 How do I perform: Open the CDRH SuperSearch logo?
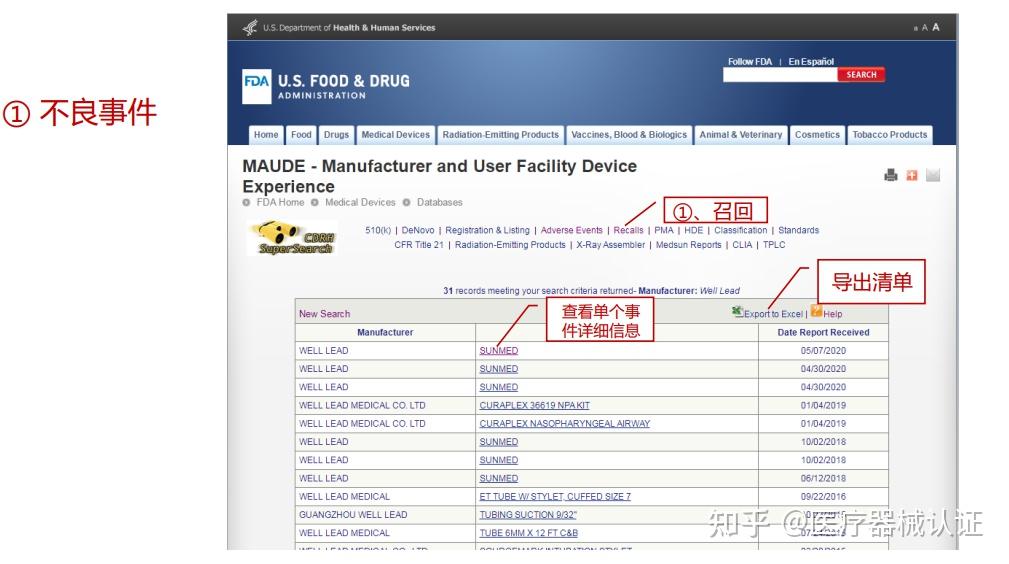[x=292, y=238]
